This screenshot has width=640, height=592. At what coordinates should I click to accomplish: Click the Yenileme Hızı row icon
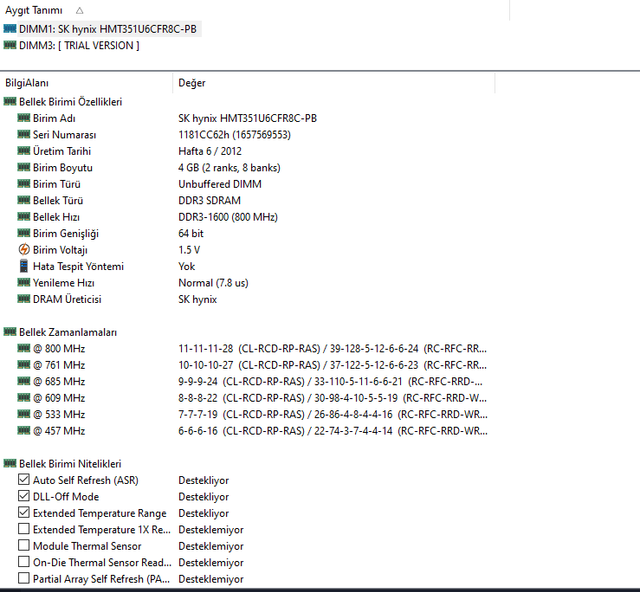tap(24, 283)
